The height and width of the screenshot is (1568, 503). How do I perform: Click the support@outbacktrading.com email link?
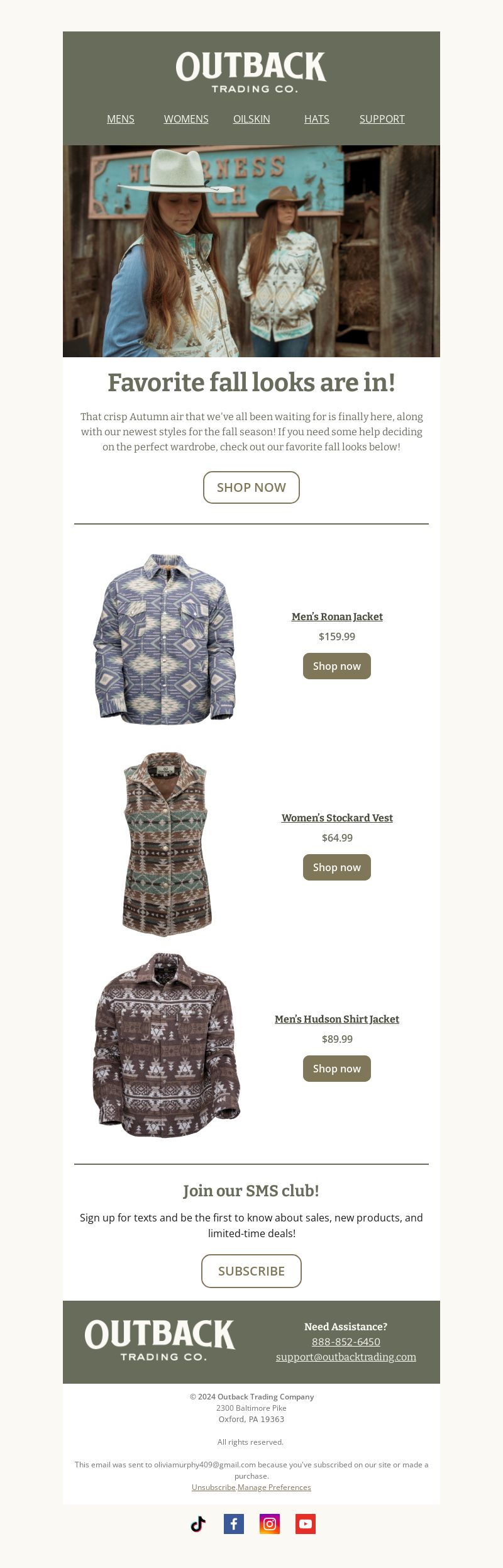point(346,1357)
